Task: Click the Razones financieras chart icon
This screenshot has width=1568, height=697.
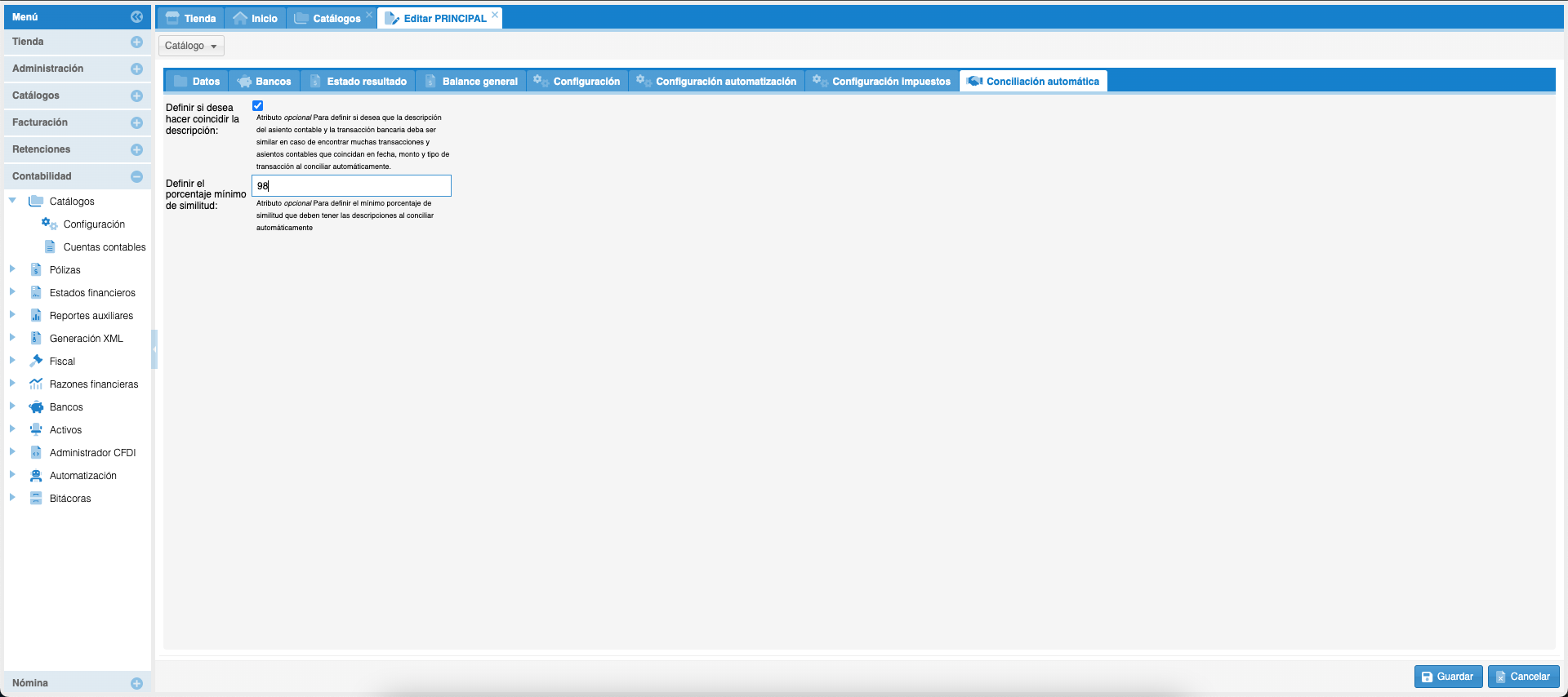Action: pos(36,384)
